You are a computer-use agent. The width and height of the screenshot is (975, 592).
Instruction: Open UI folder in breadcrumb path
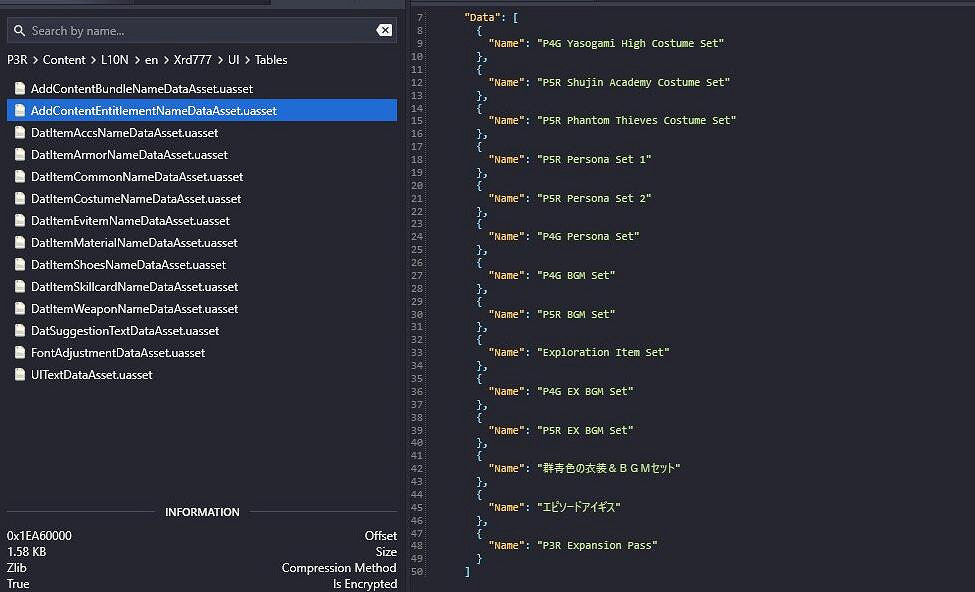click(233, 60)
